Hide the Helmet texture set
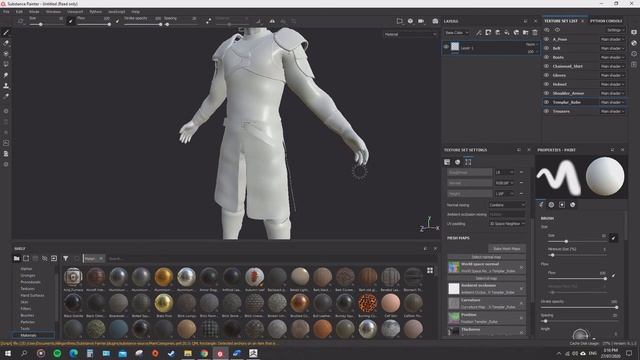Viewport: 640px width, 360px height. point(547,84)
